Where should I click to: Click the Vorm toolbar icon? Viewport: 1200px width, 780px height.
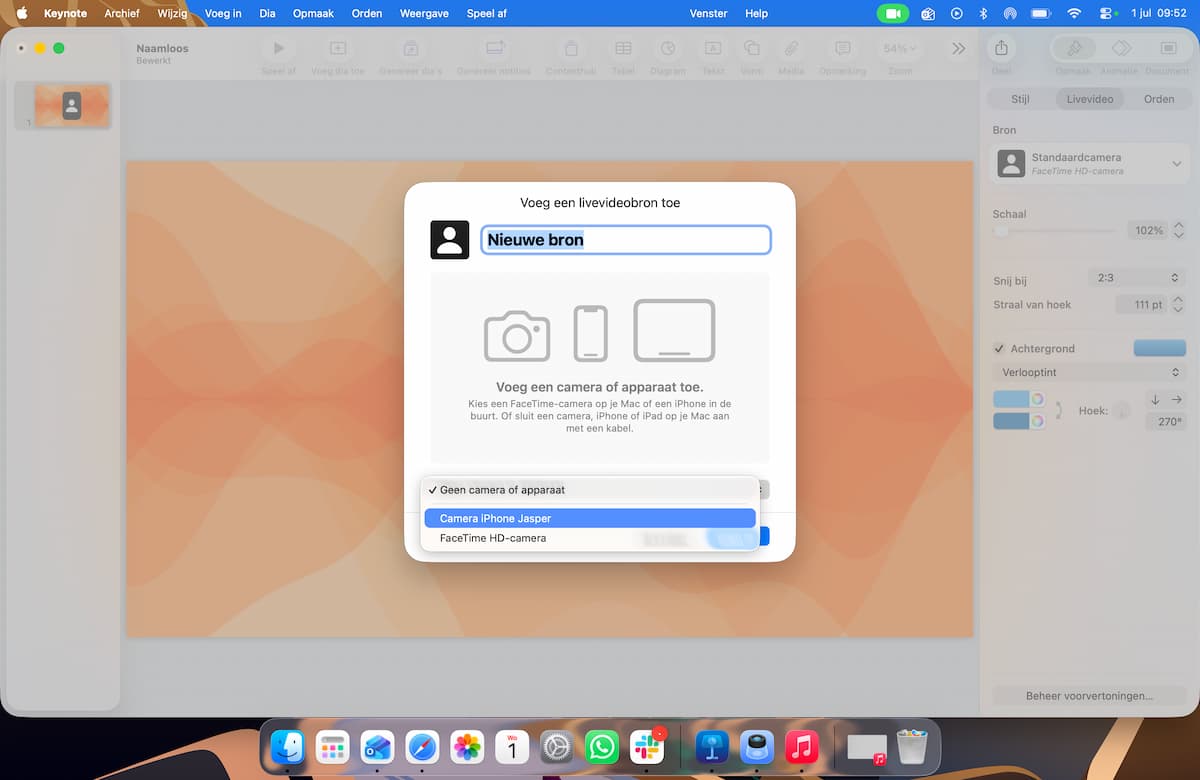click(x=752, y=48)
